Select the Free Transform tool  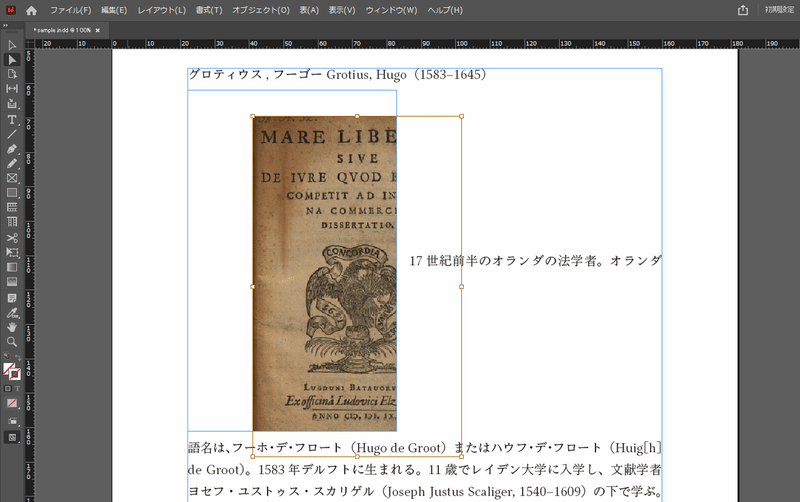12,252
